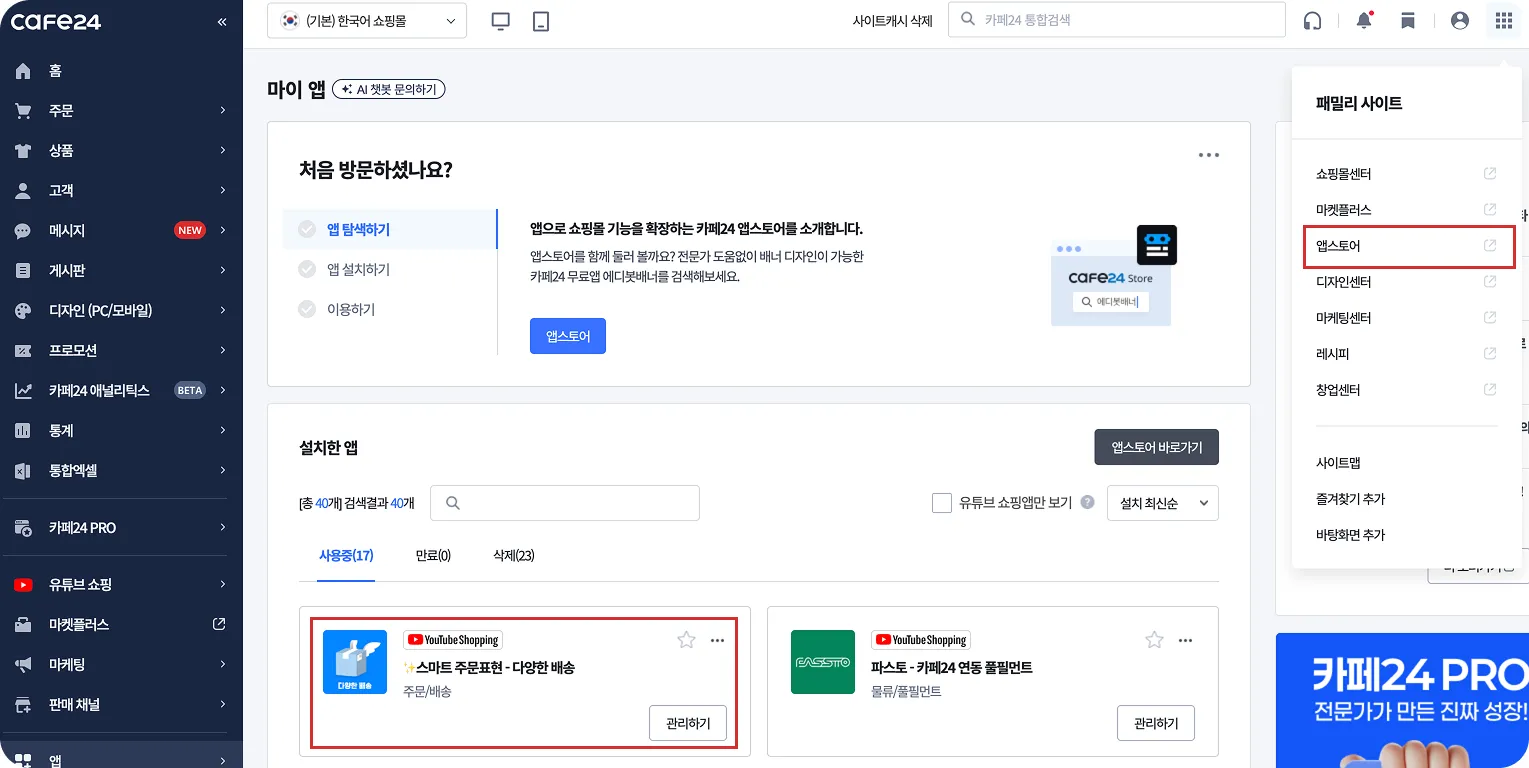This screenshot has width=1529, height=768.
Task: Click the Excel icon for 통합엑셀
Action: pyautogui.click(x=23, y=471)
